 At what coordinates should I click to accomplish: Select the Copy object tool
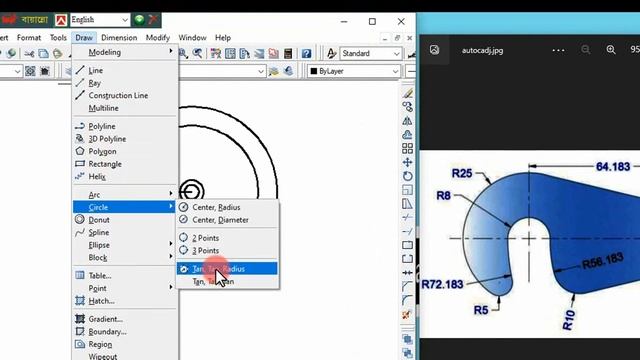click(x=407, y=107)
